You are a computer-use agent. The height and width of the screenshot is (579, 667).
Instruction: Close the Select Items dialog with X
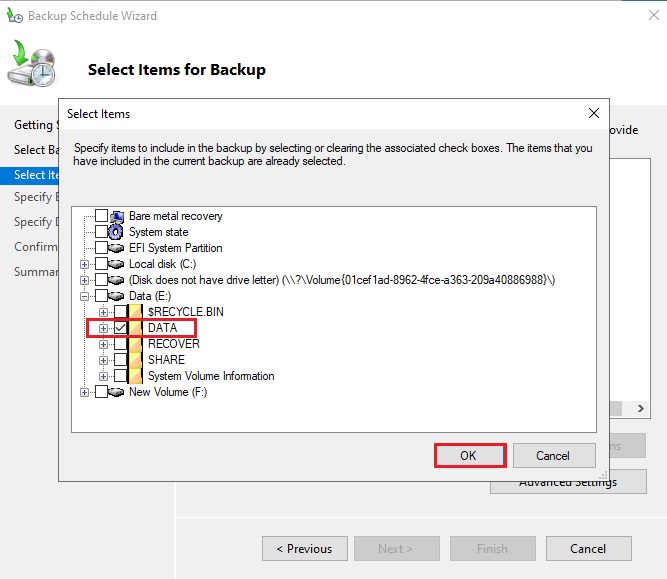click(593, 113)
